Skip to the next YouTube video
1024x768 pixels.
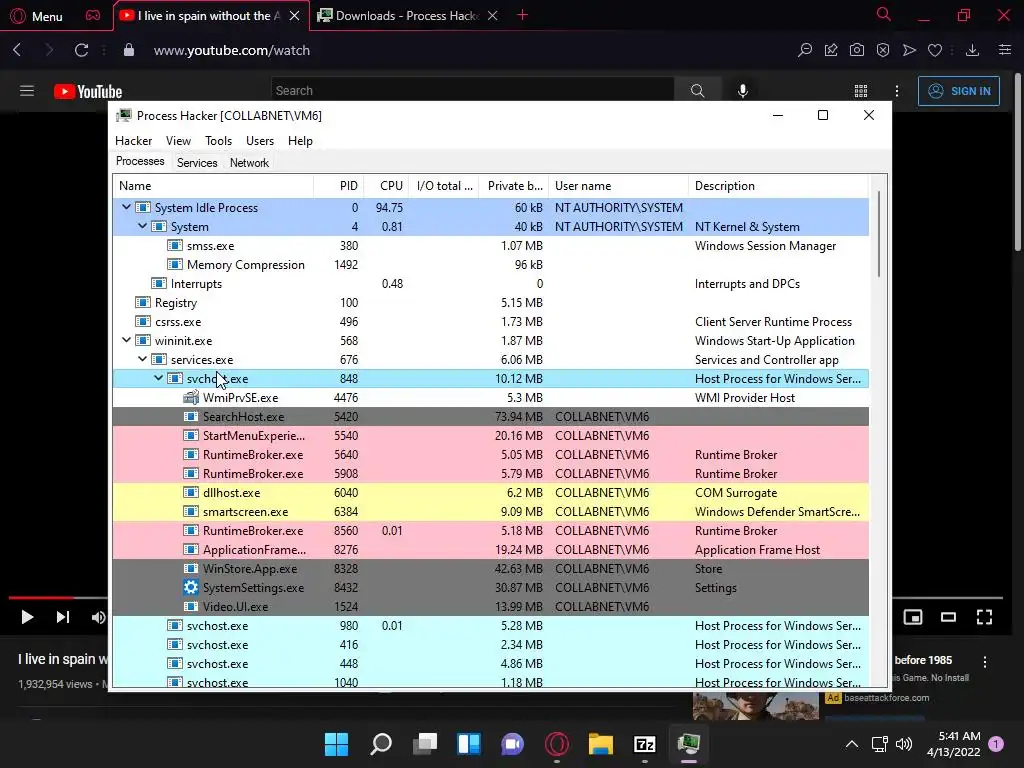point(63,617)
